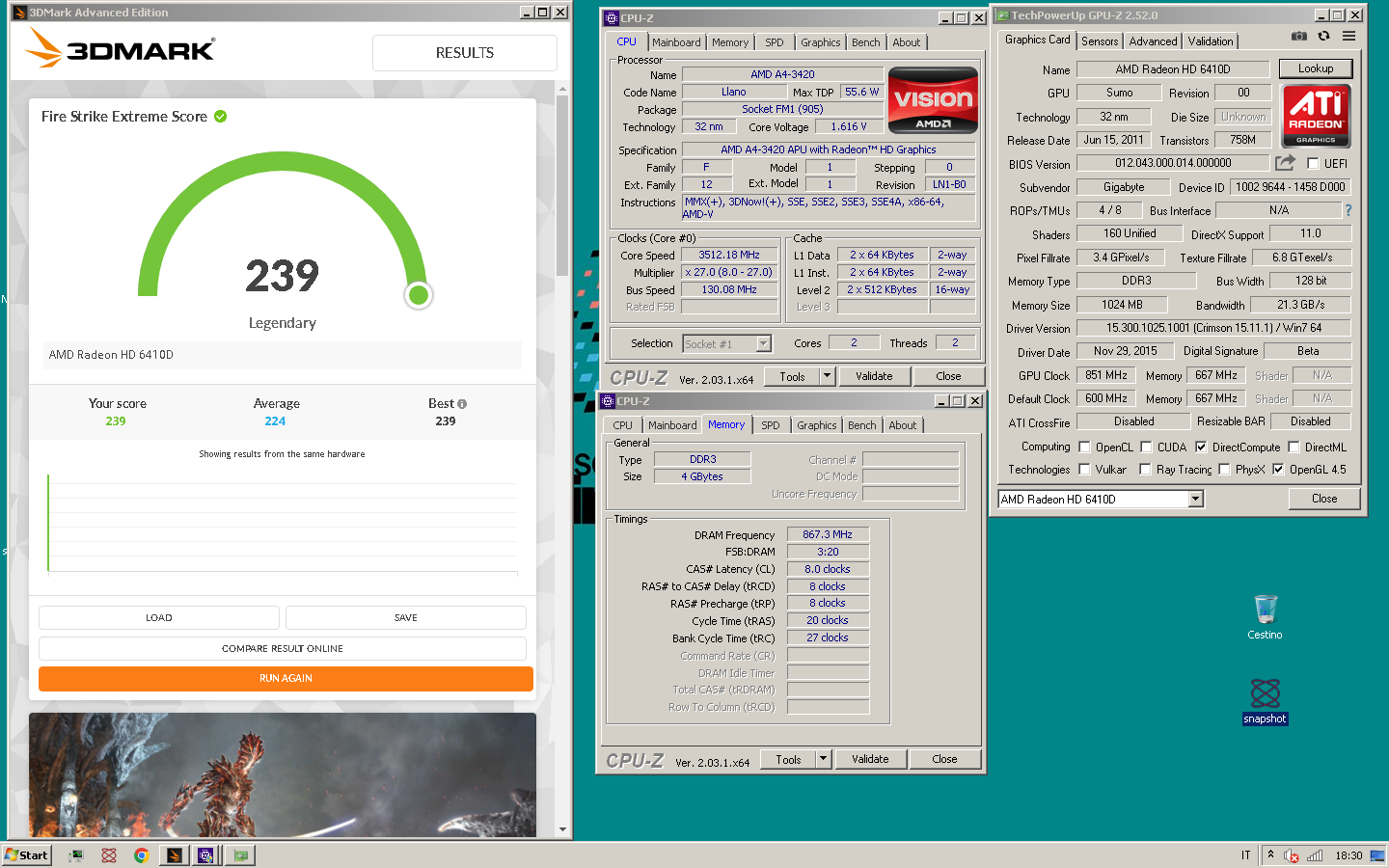This screenshot has height=868, width=1389.
Task: Click the Chrome icon in quick launch
Action: pyautogui.click(x=141, y=855)
